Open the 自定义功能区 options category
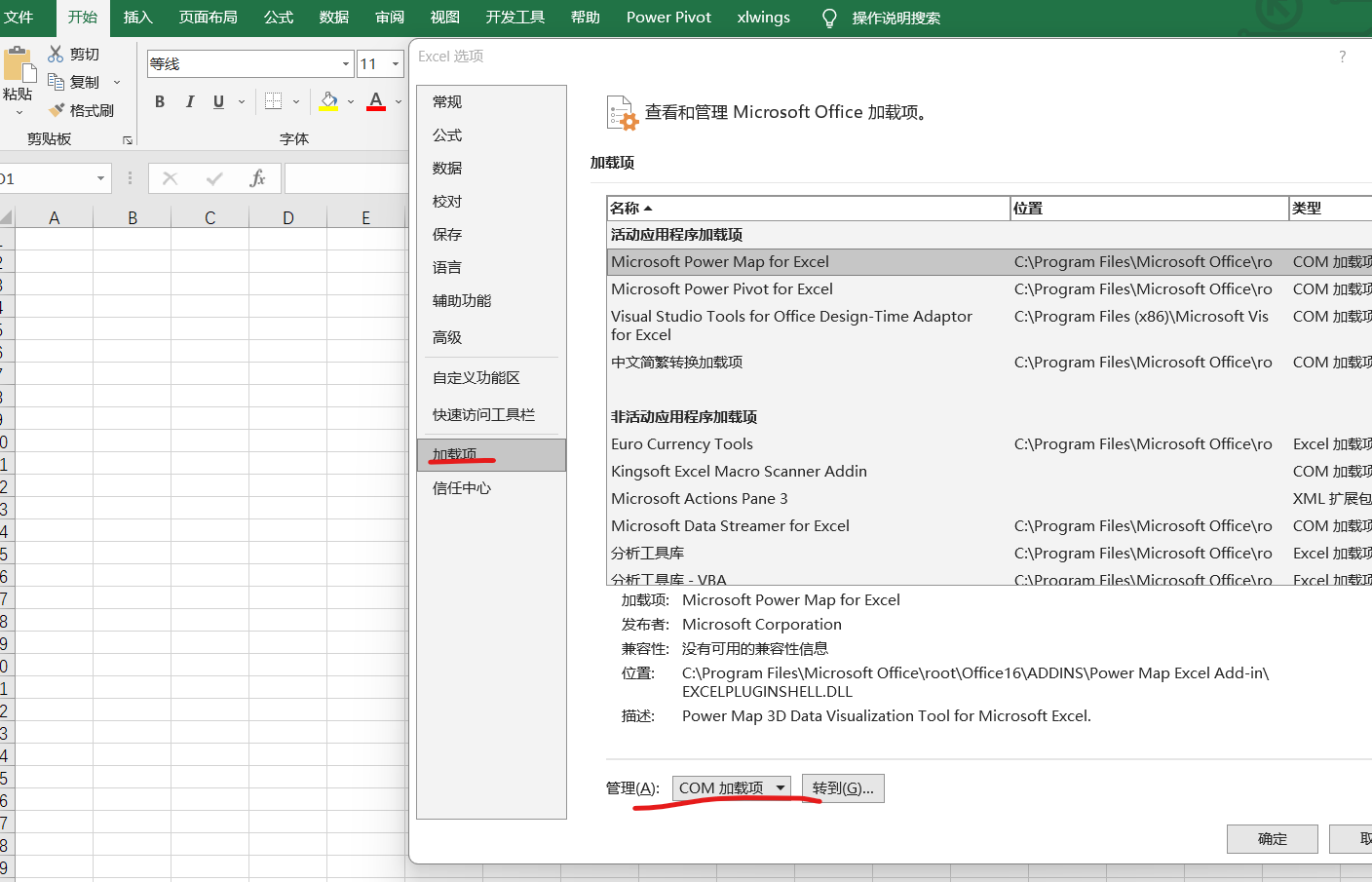The image size is (1372, 882). point(491,378)
